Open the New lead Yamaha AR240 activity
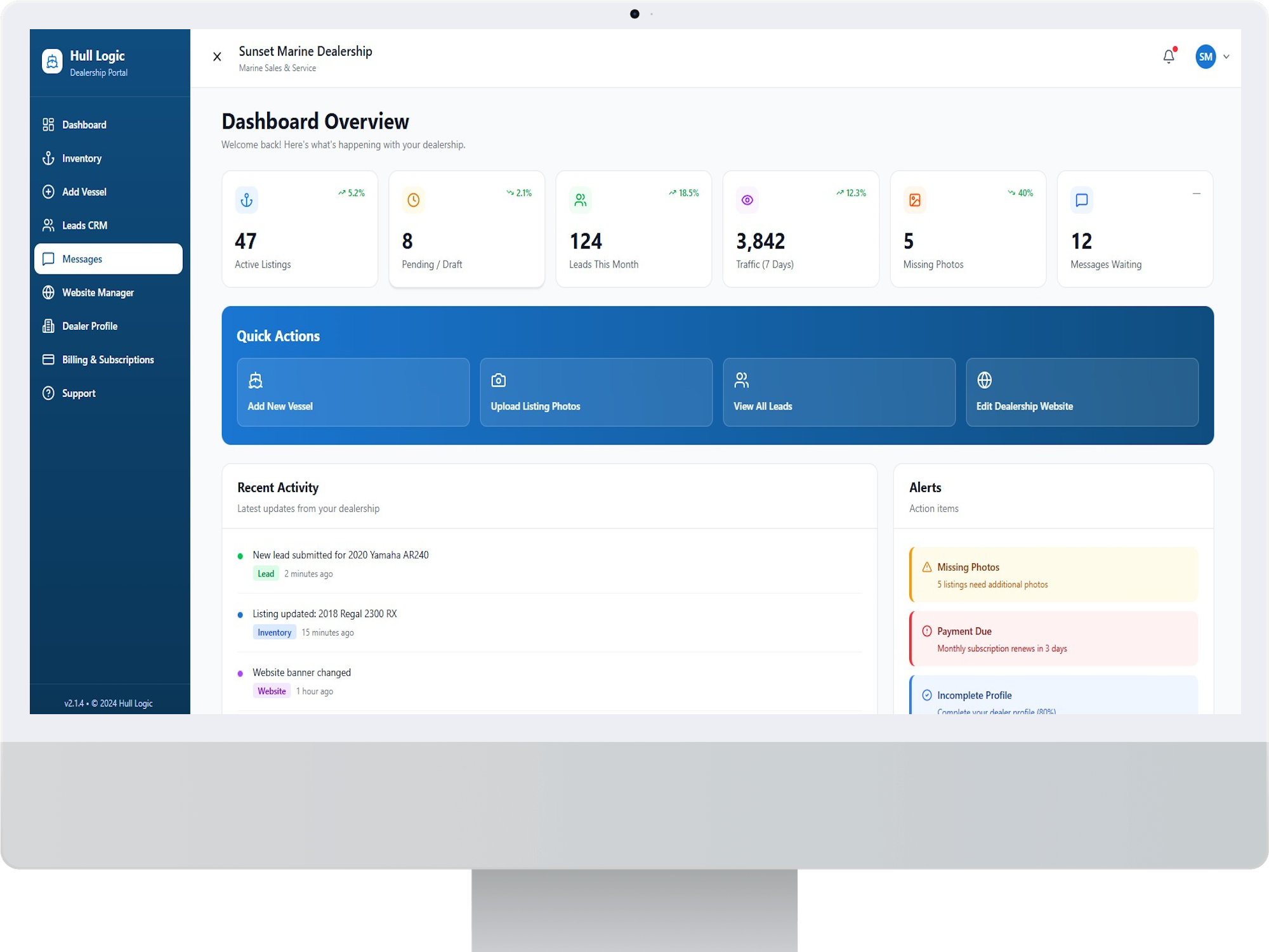Screen dimensions: 1269x952 [x=340, y=555]
